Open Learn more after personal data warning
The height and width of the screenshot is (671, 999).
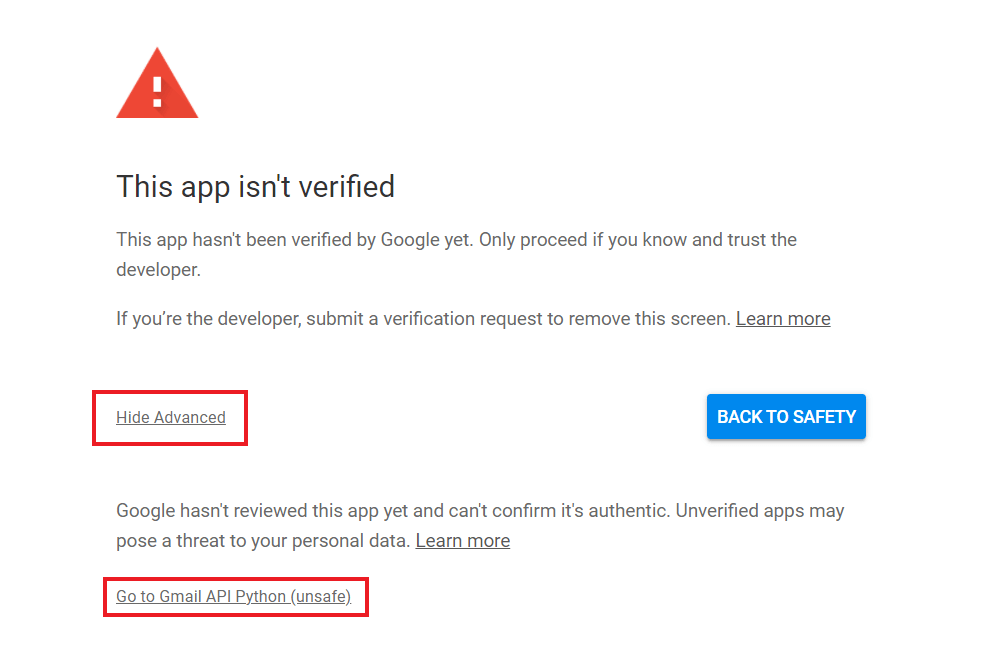pyautogui.click(x=462, y=541)
